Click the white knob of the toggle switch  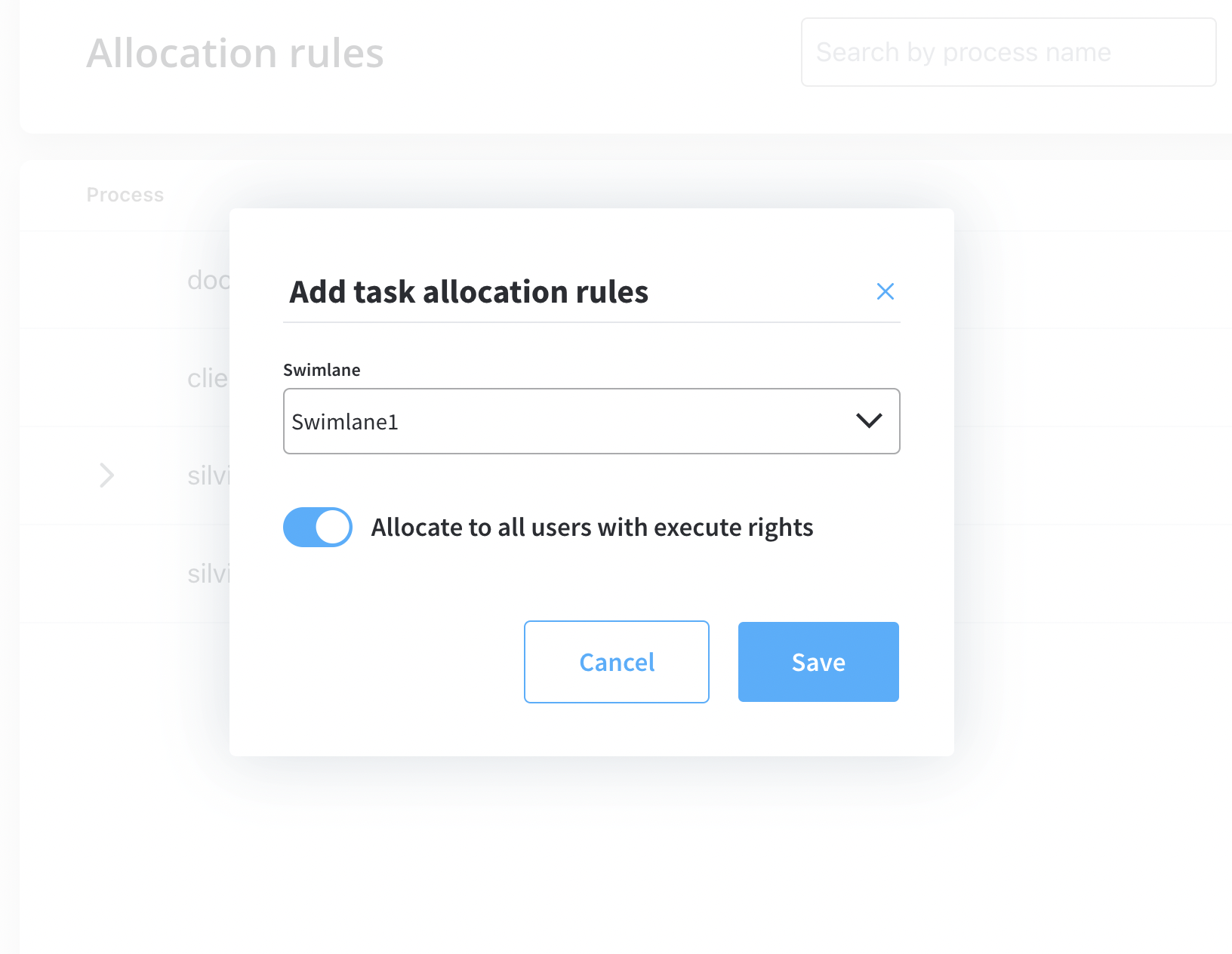click(x=332, y=527)
